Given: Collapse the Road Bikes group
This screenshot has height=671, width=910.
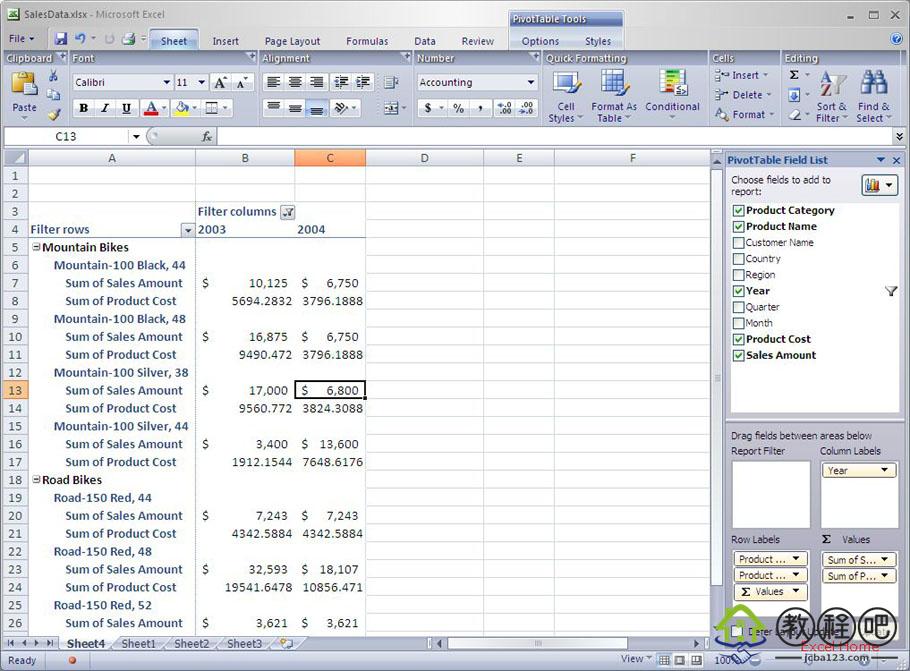Looking at the screenshot, I should [x=37, y=479].
